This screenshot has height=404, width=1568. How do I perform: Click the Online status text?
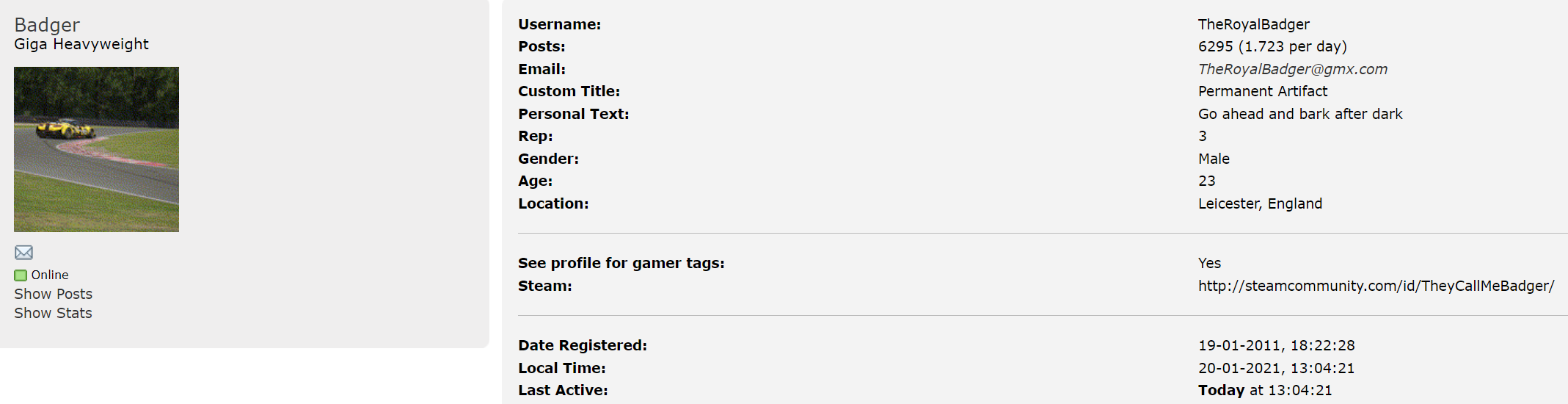click(x=50, y=275)
